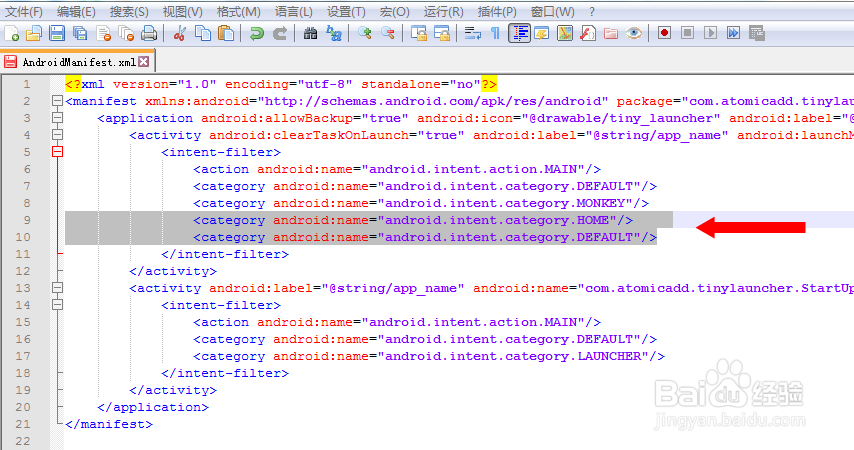Open the Function List icon
This screenshot has height=450, width=854.
588,33
